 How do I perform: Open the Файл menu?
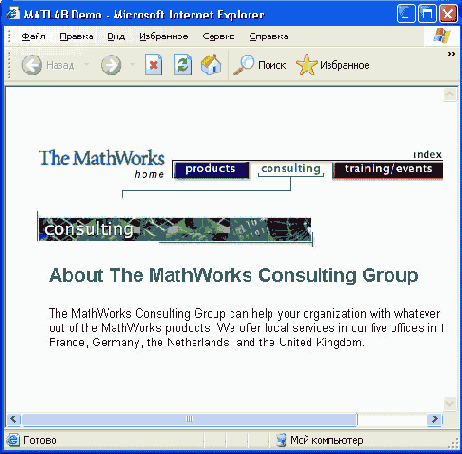tap(33, 36)
